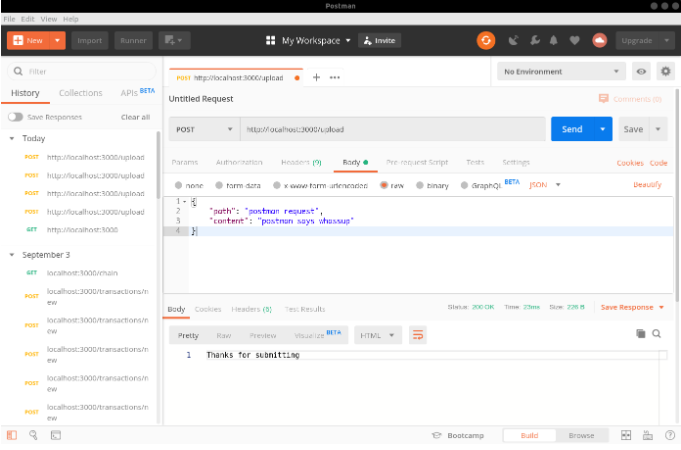This screenshot has width=681, height=450.
Task: Open the wrench settings icon
Action: pos(535,40)
